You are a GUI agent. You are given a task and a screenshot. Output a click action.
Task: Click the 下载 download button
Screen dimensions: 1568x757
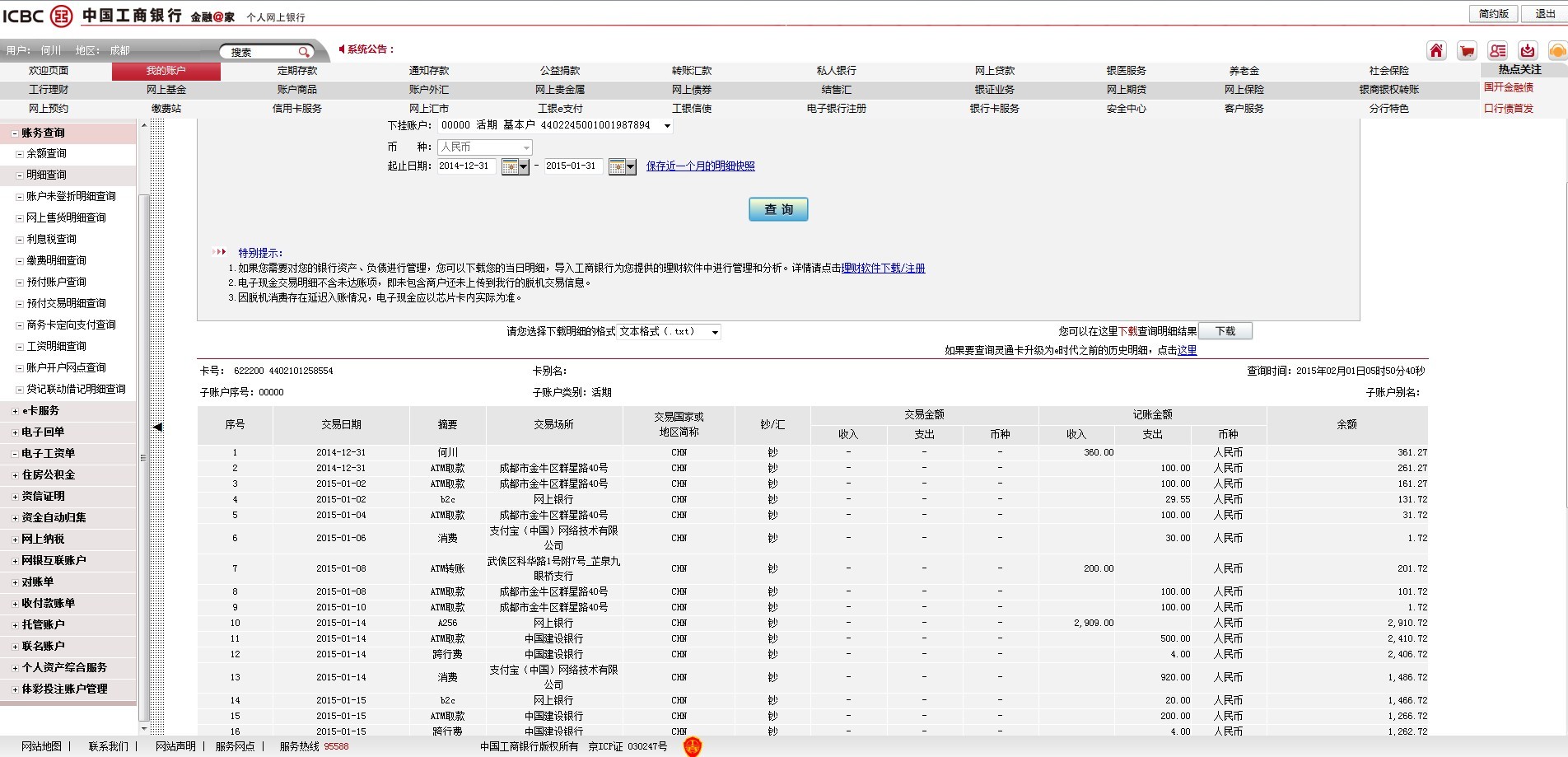(x=1225, y=331)
